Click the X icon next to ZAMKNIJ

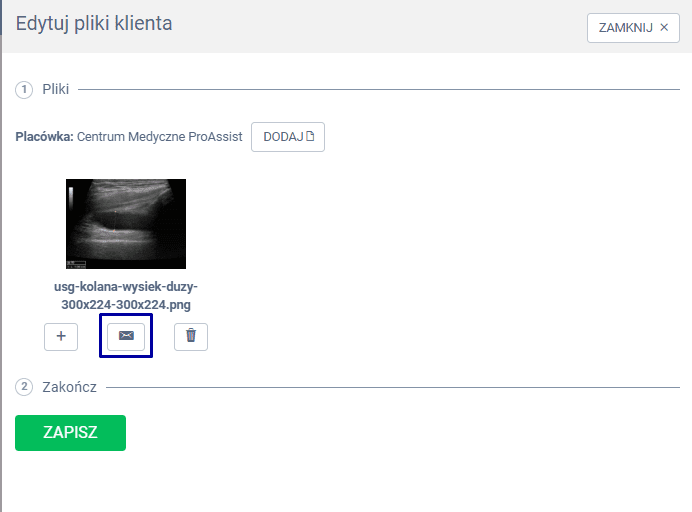tap(664, 28)
